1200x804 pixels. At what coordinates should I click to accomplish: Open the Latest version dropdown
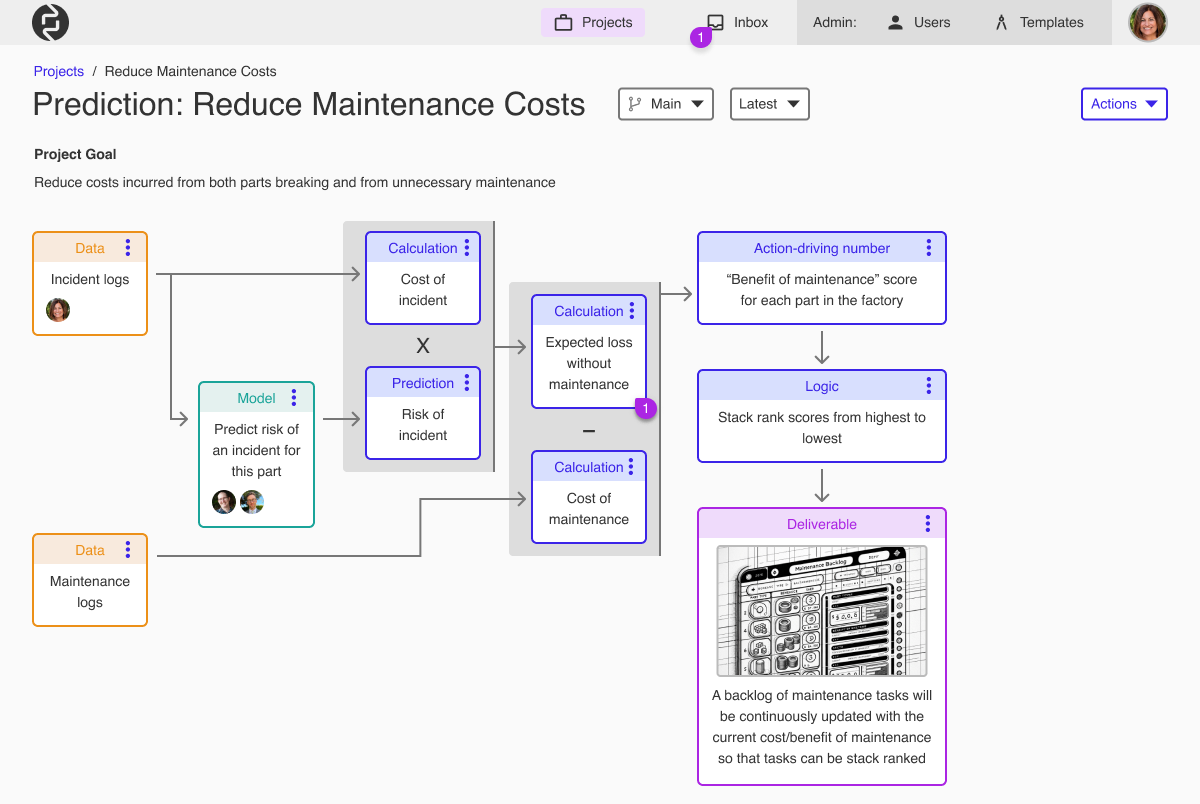click(769, 103)
